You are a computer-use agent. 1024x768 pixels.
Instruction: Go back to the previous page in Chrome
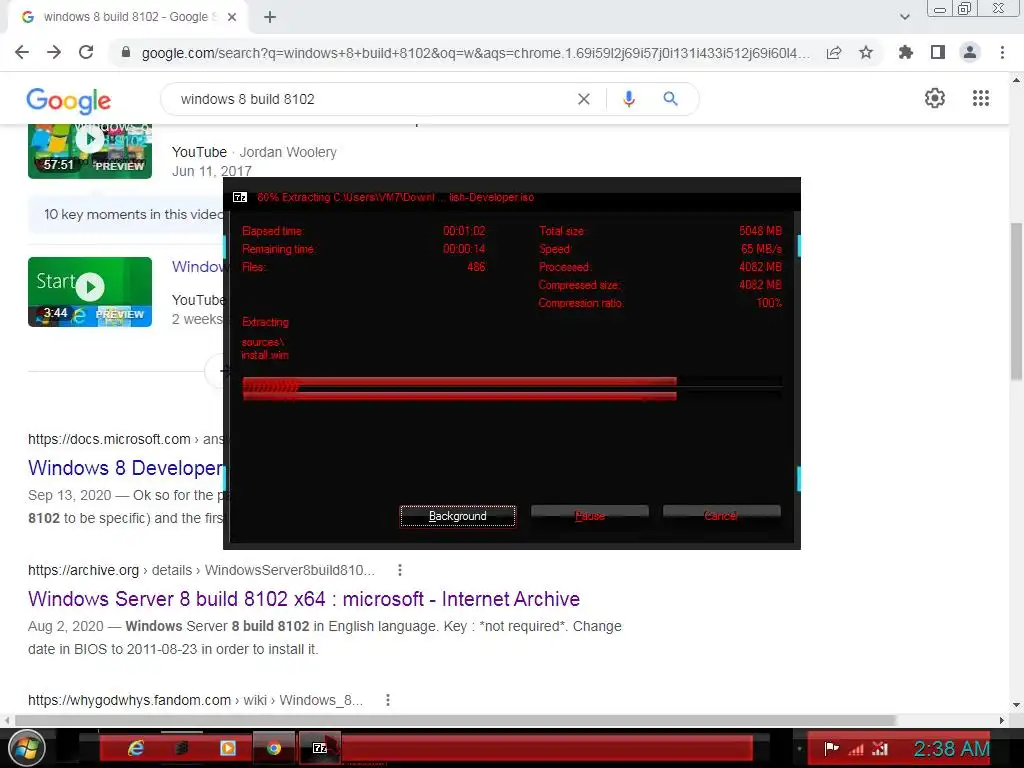[22, 52]
